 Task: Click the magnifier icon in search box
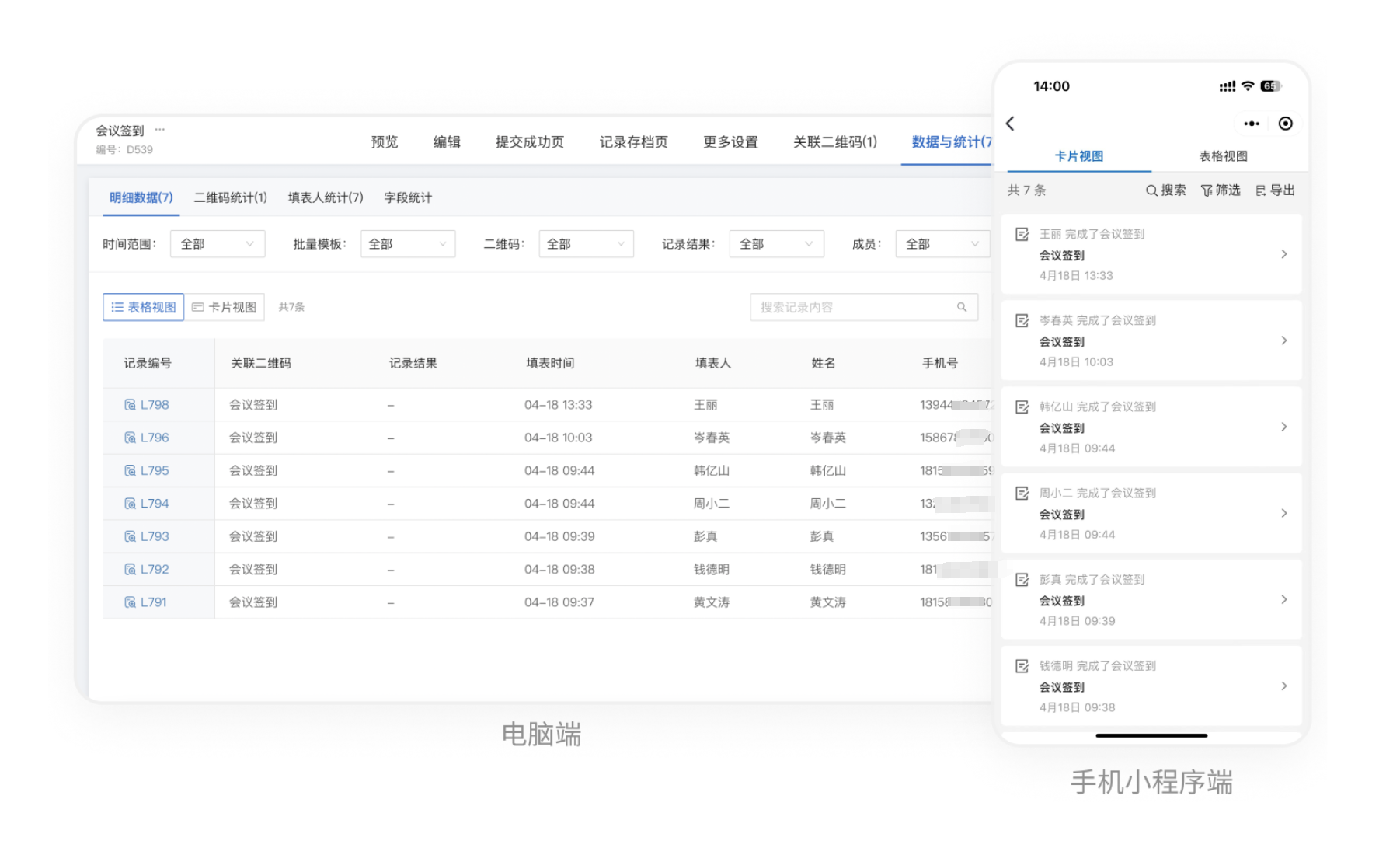tap(962, 307)
